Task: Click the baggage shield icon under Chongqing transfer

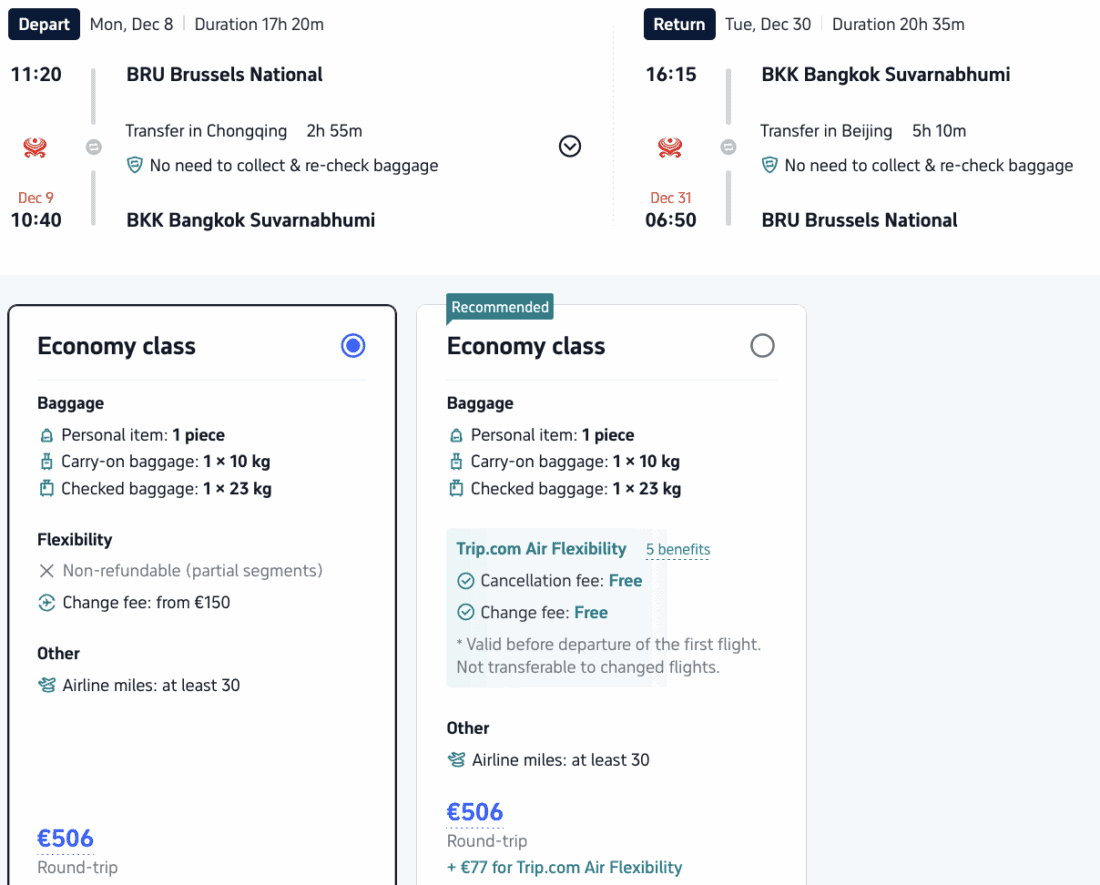Action: pos(135,165)
